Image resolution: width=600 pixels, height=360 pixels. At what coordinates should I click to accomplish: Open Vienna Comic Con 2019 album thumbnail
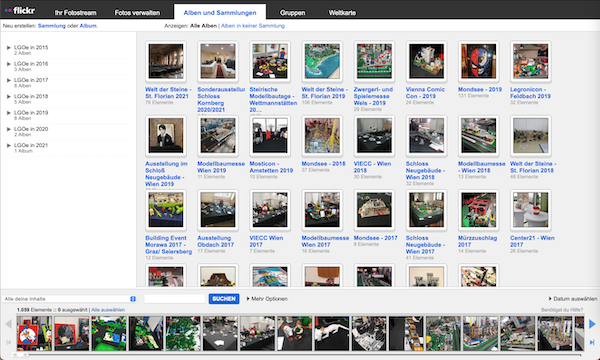coord(427,61)
